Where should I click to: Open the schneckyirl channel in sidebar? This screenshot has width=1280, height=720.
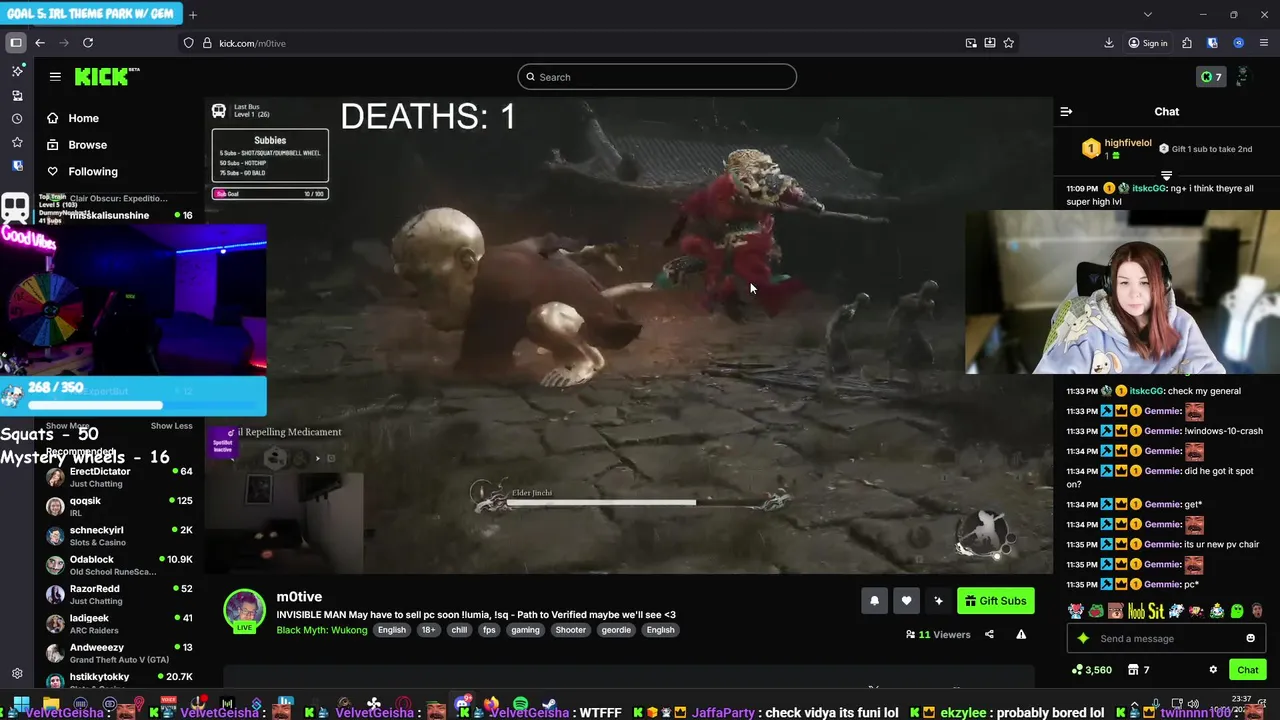click(x=120, y=536)
